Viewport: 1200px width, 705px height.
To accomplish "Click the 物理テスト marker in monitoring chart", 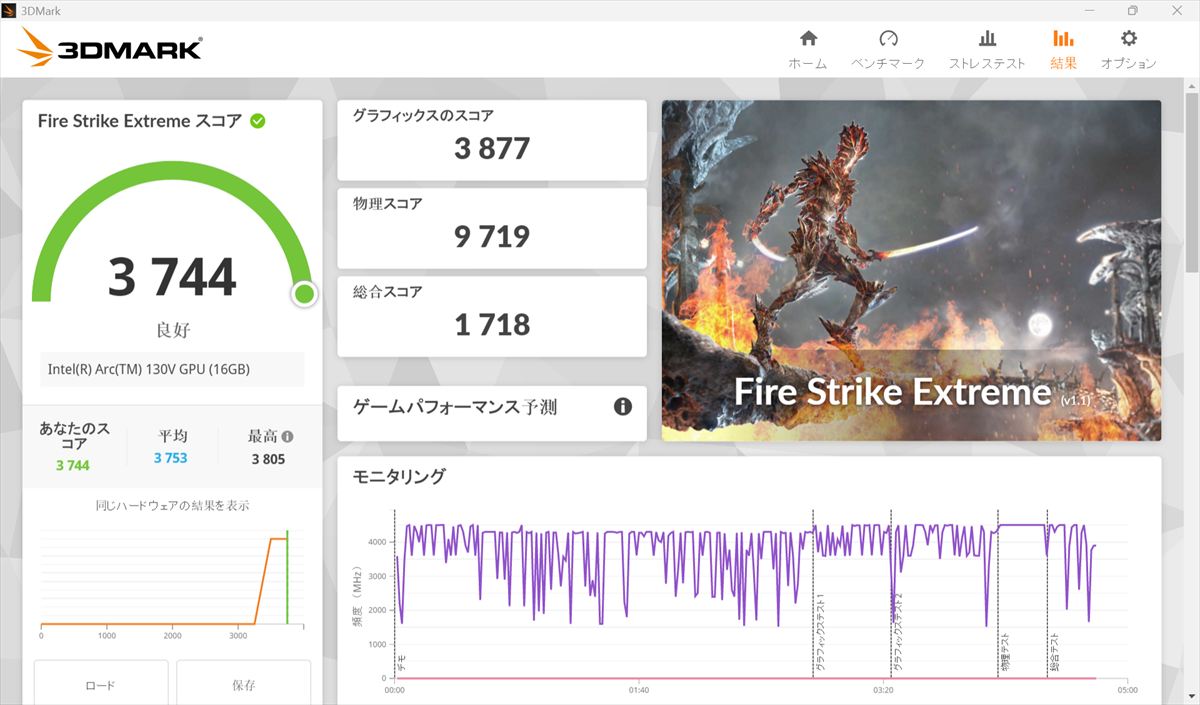I will tap(1004, 651).
